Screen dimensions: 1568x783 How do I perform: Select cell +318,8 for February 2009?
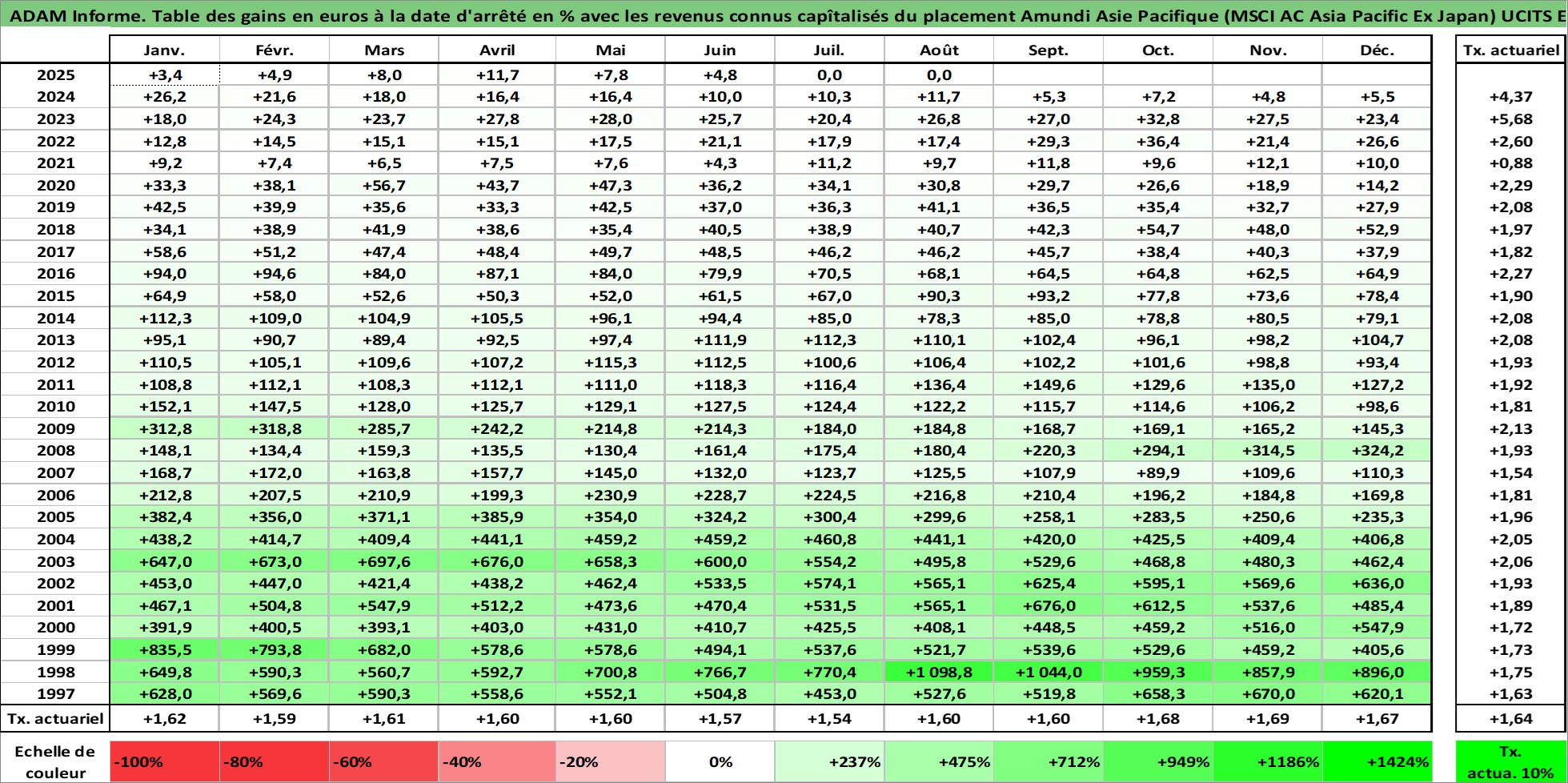click(275, 429)
